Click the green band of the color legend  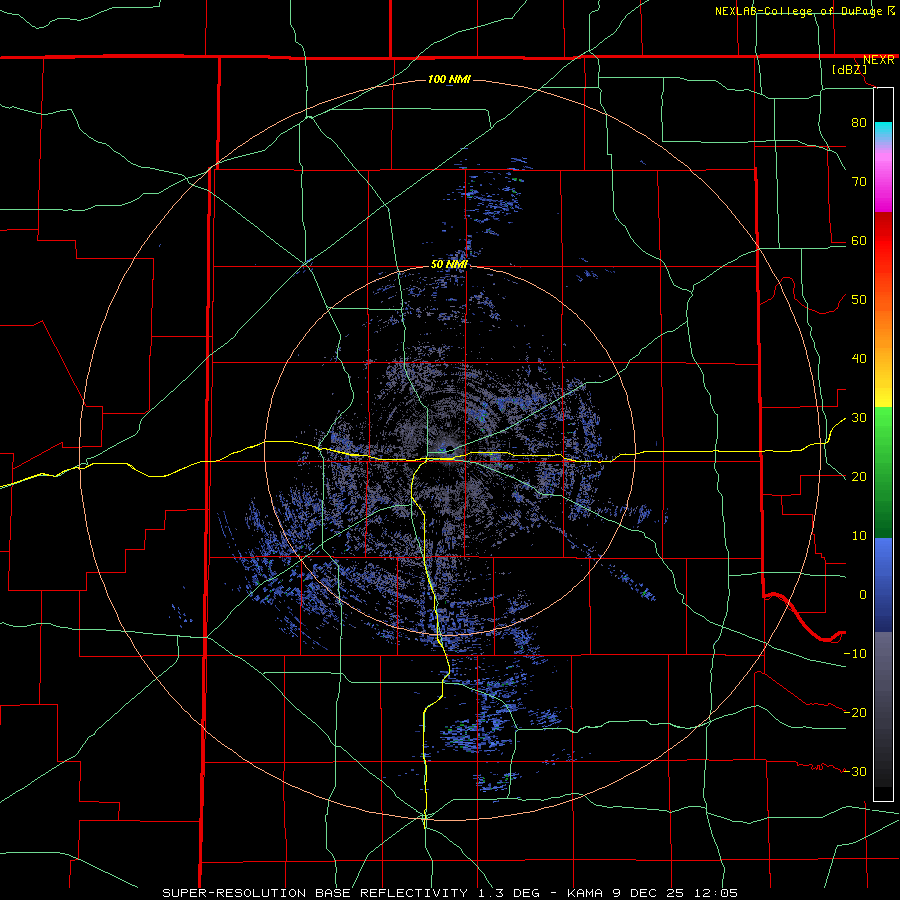click(883, 472)
